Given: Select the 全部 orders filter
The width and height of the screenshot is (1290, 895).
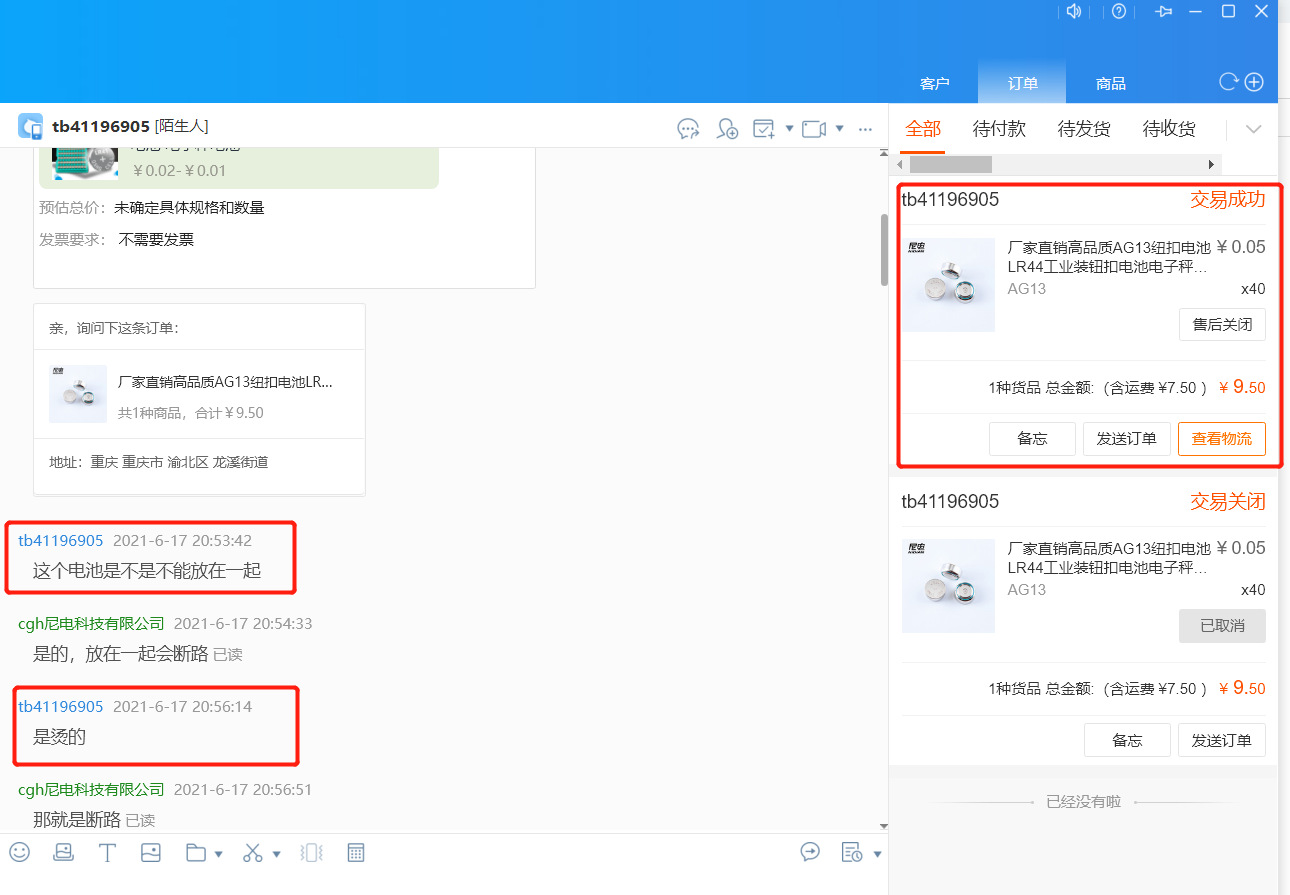Looking at the screenshot, I should click(x=923, y=129).
